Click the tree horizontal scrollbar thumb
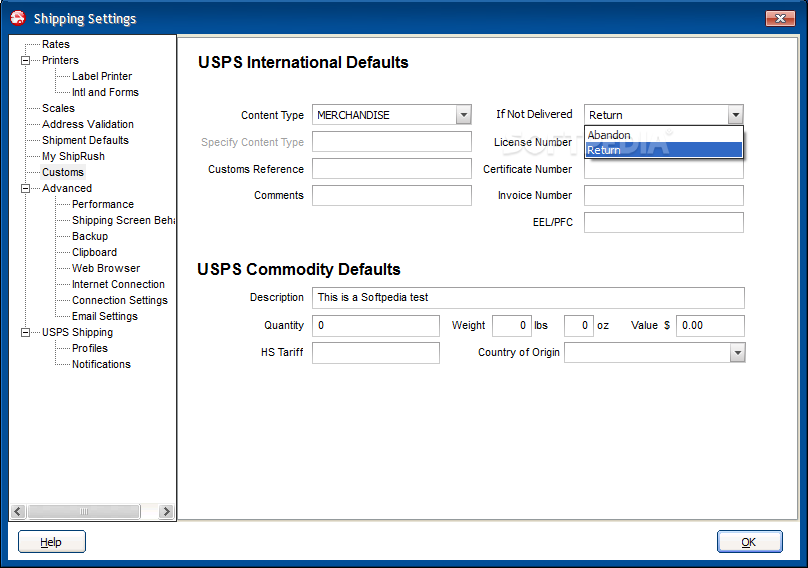The height and width of the screenshot is (568, 808). tap(84, 511)
